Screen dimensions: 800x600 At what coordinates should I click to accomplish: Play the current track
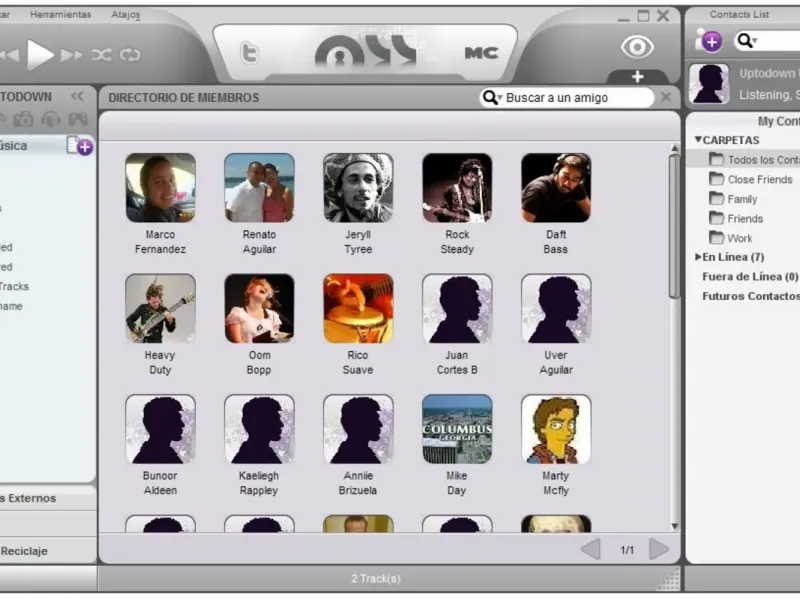tap(40, 54)
